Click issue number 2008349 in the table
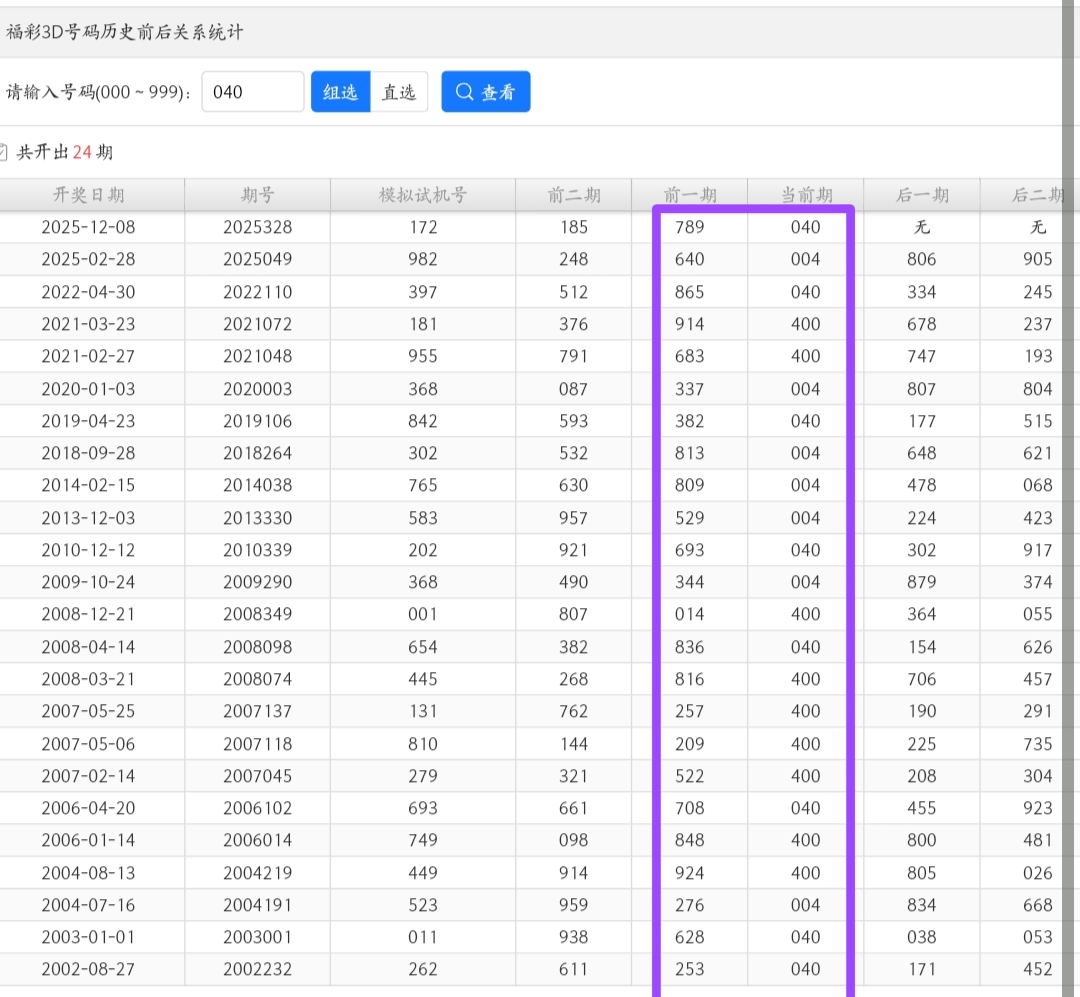The width and height of the screenshot is (1080, 997). click(x=257, y=614)
